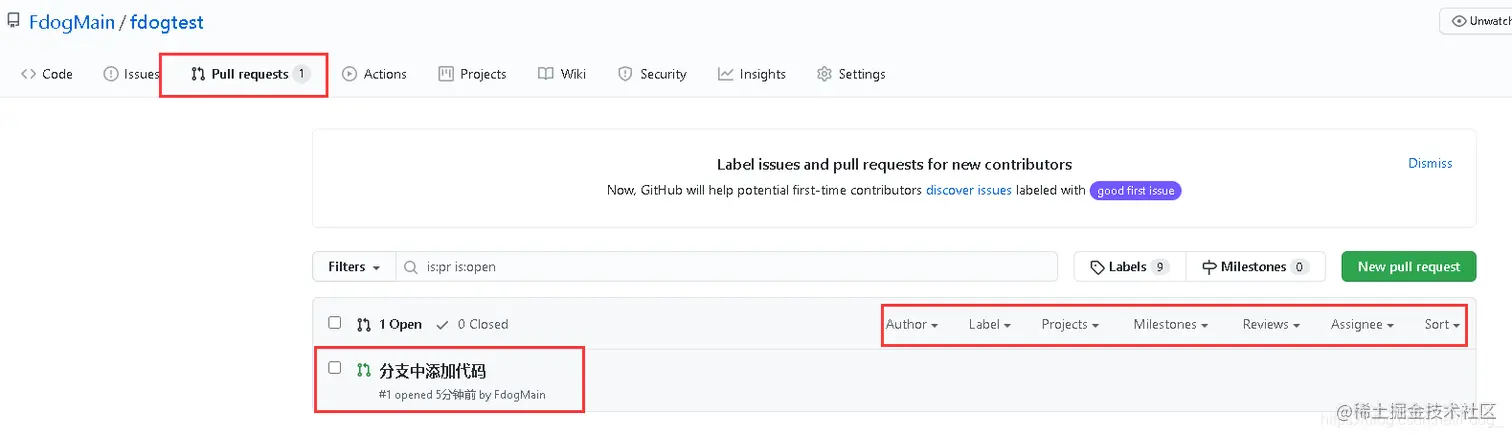Open the FdogMain owner link
The width and height of the screenshot is (1512, 437).
click(72, 22)
